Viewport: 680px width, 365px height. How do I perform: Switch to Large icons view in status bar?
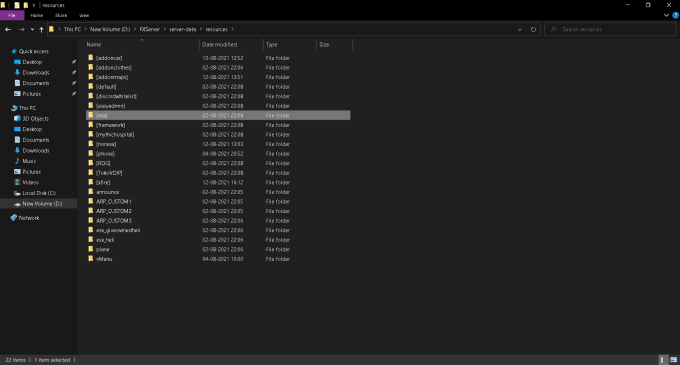pos(673,360)
